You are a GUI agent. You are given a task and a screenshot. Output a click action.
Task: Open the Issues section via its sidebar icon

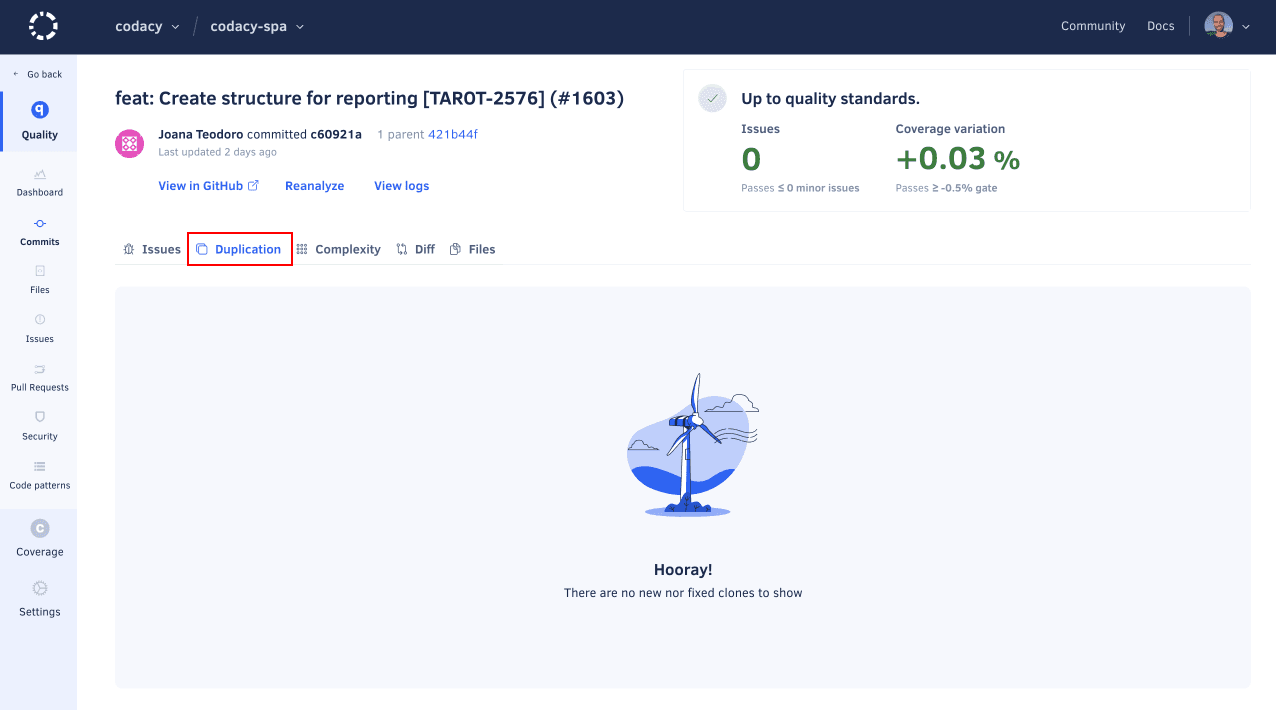(39, 329)
